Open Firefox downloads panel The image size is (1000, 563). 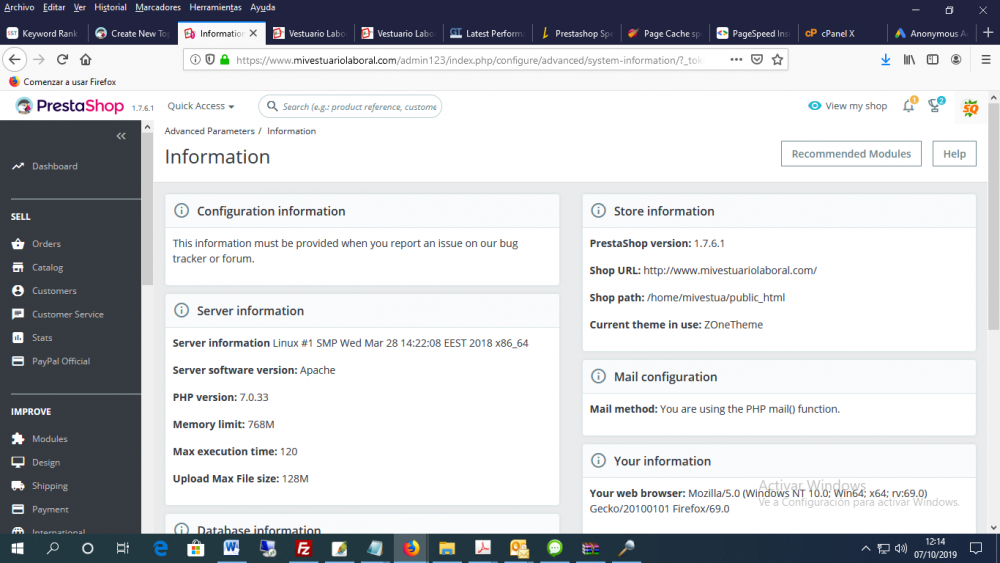tap(885, 59)
